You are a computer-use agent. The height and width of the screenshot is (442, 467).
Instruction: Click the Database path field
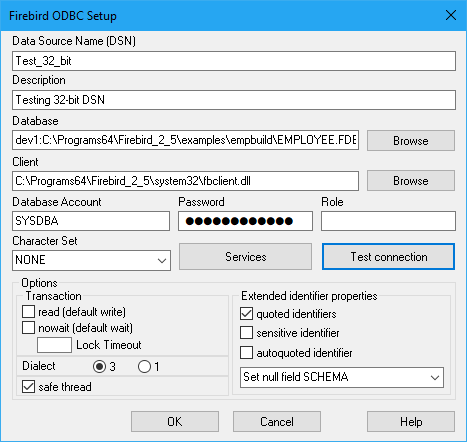(x=185, y=140)
